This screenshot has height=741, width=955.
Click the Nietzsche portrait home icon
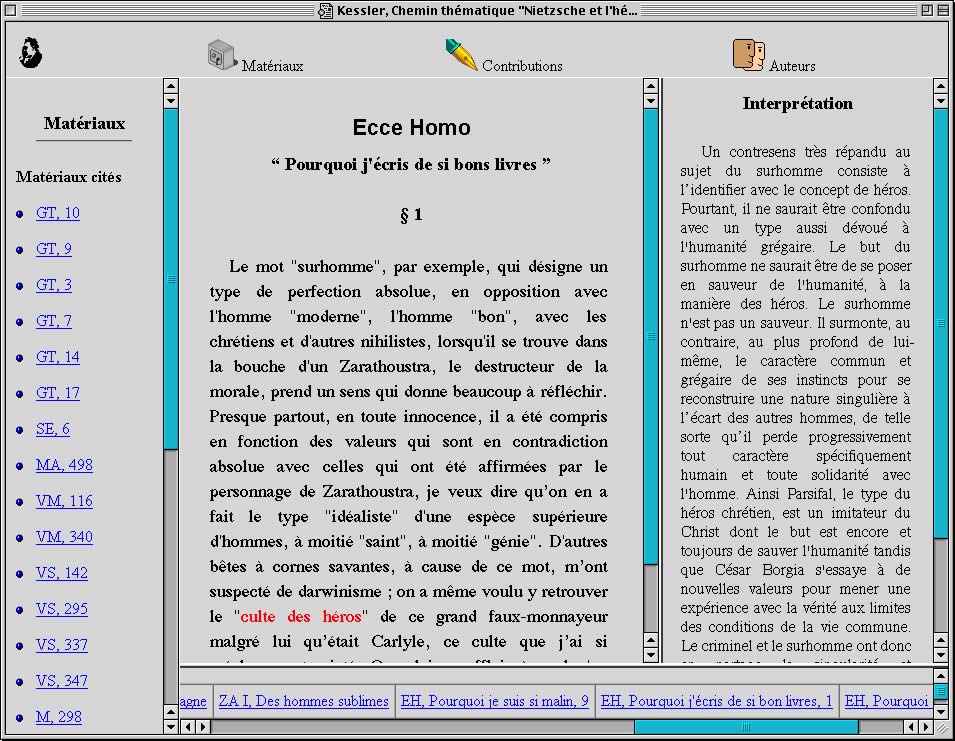[x=30, y=52]
